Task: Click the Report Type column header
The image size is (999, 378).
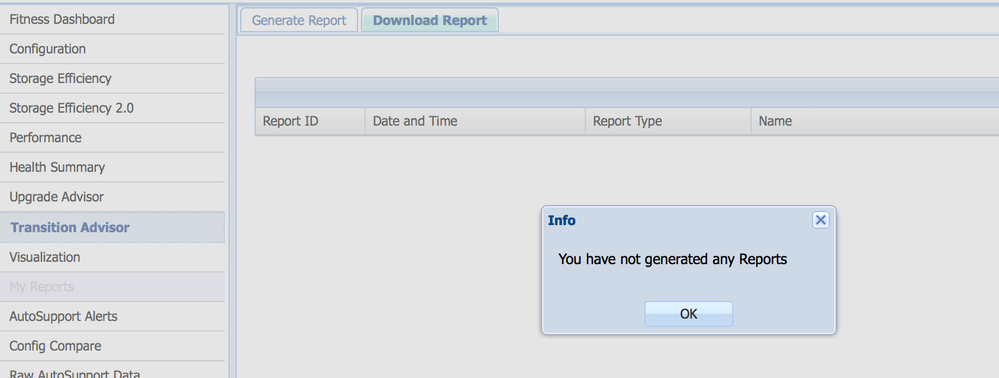Action: coord(668,121)
